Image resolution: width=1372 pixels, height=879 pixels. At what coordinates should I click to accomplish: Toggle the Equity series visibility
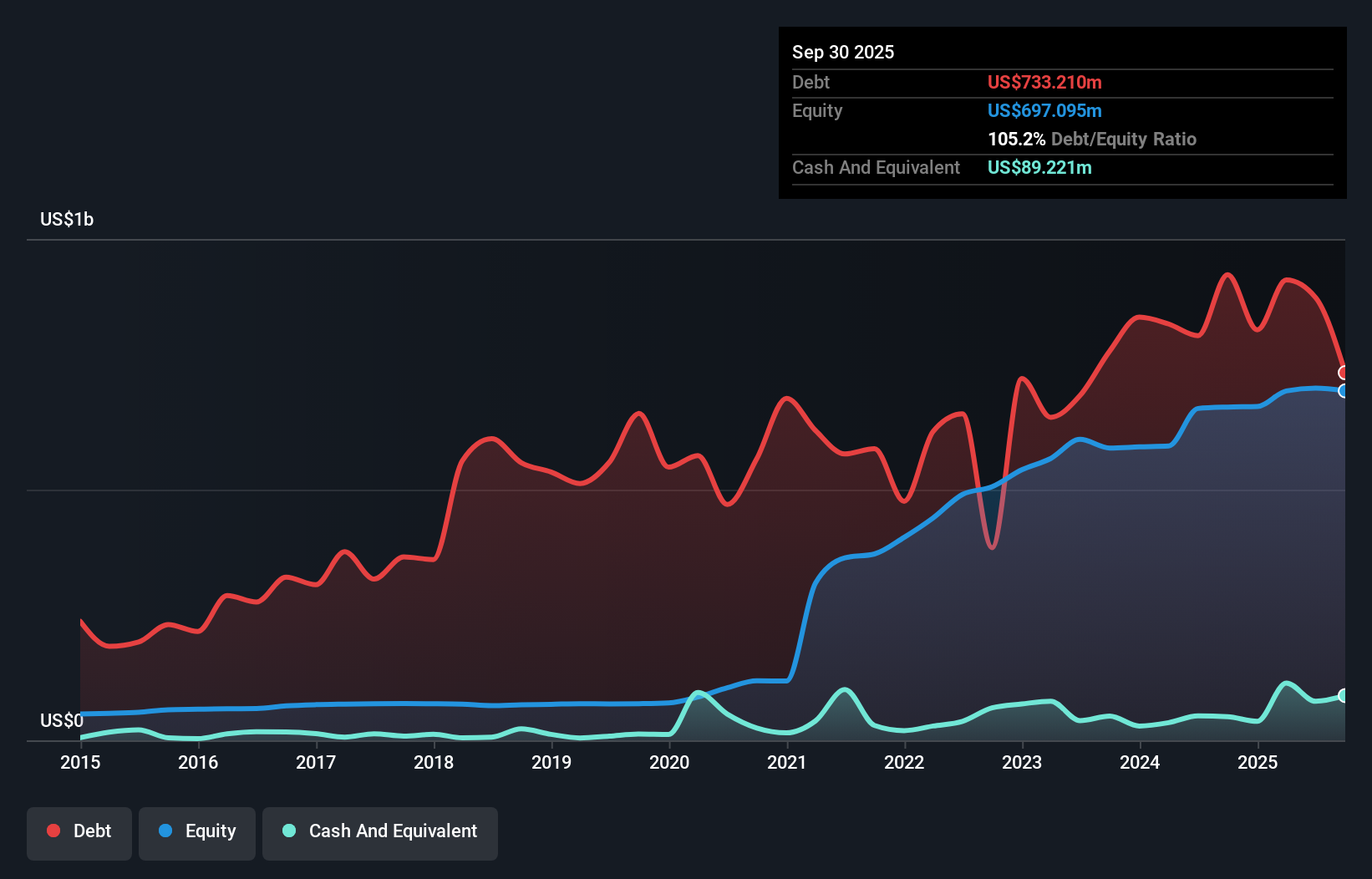pos(196,831)
